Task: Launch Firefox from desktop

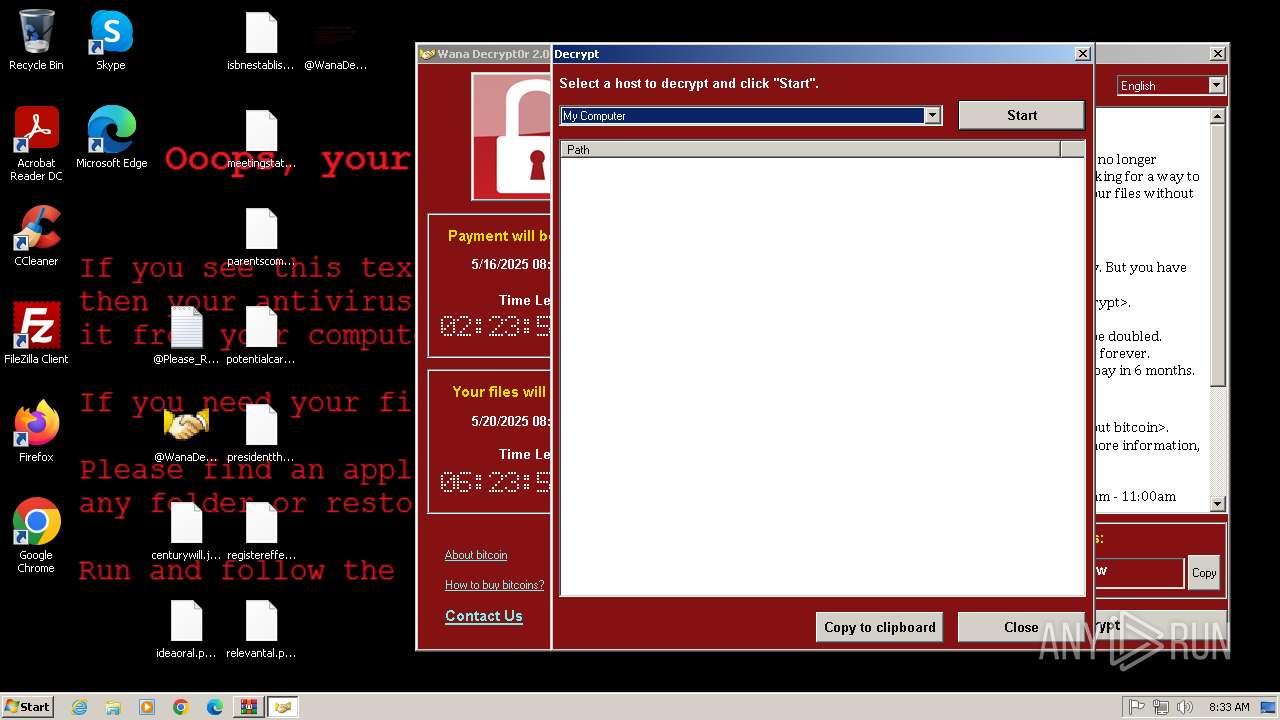Action: (36, 432)
